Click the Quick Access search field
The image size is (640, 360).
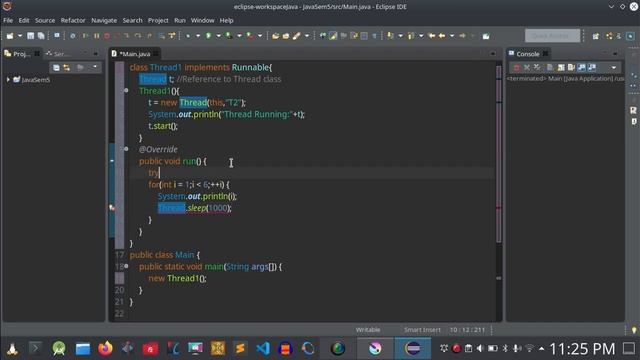[552, 36]
